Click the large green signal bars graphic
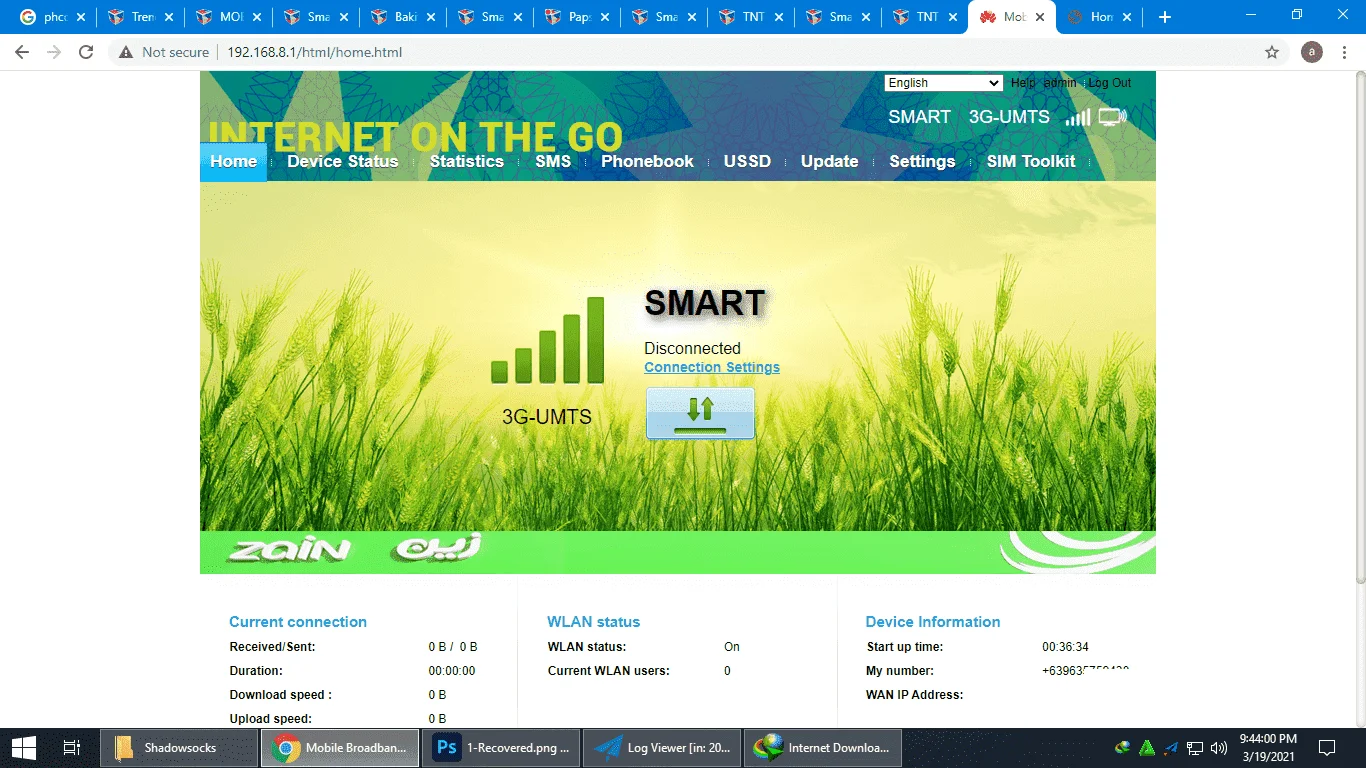This screenshot has width=1366, height=768. [548, 340]
